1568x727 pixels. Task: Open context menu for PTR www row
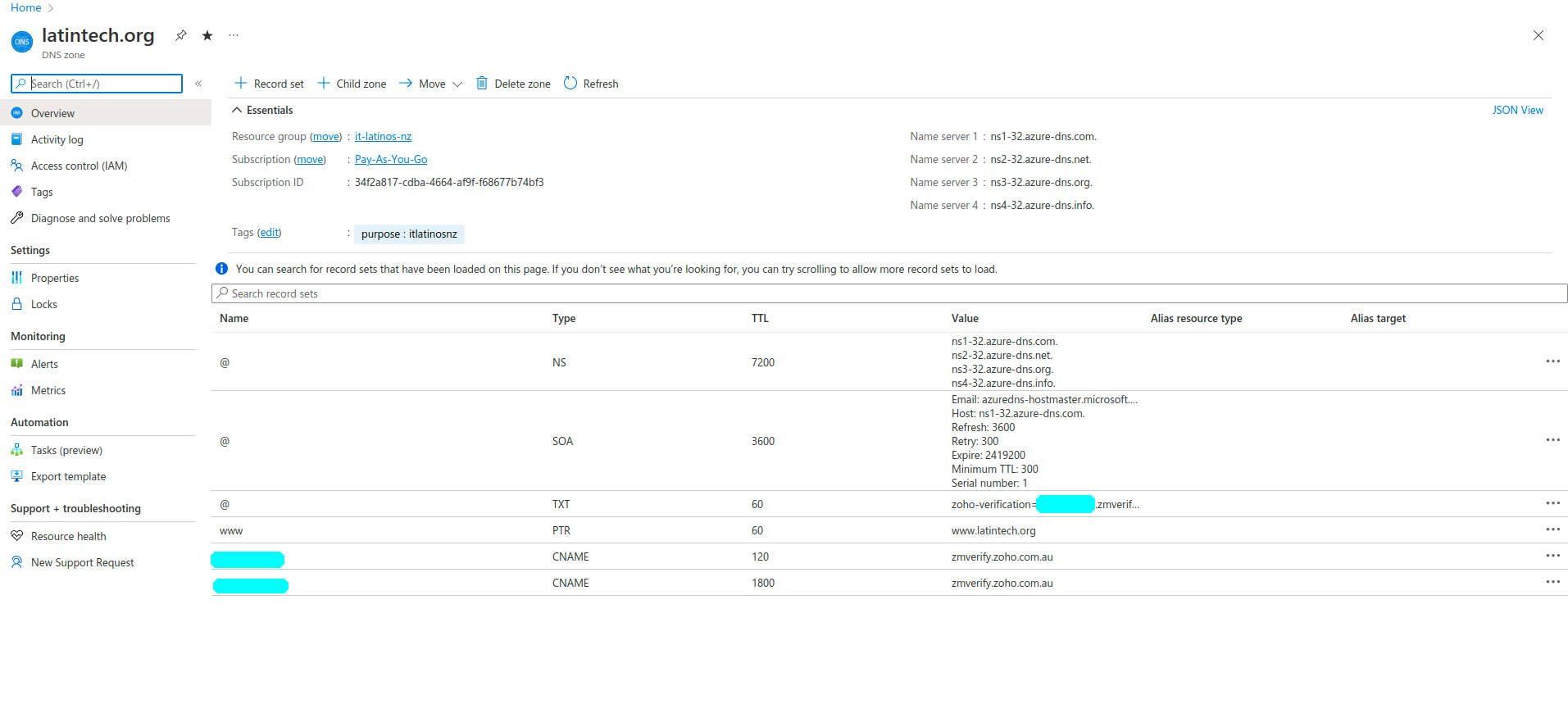pyautogui.click(x=1552, y=529)
